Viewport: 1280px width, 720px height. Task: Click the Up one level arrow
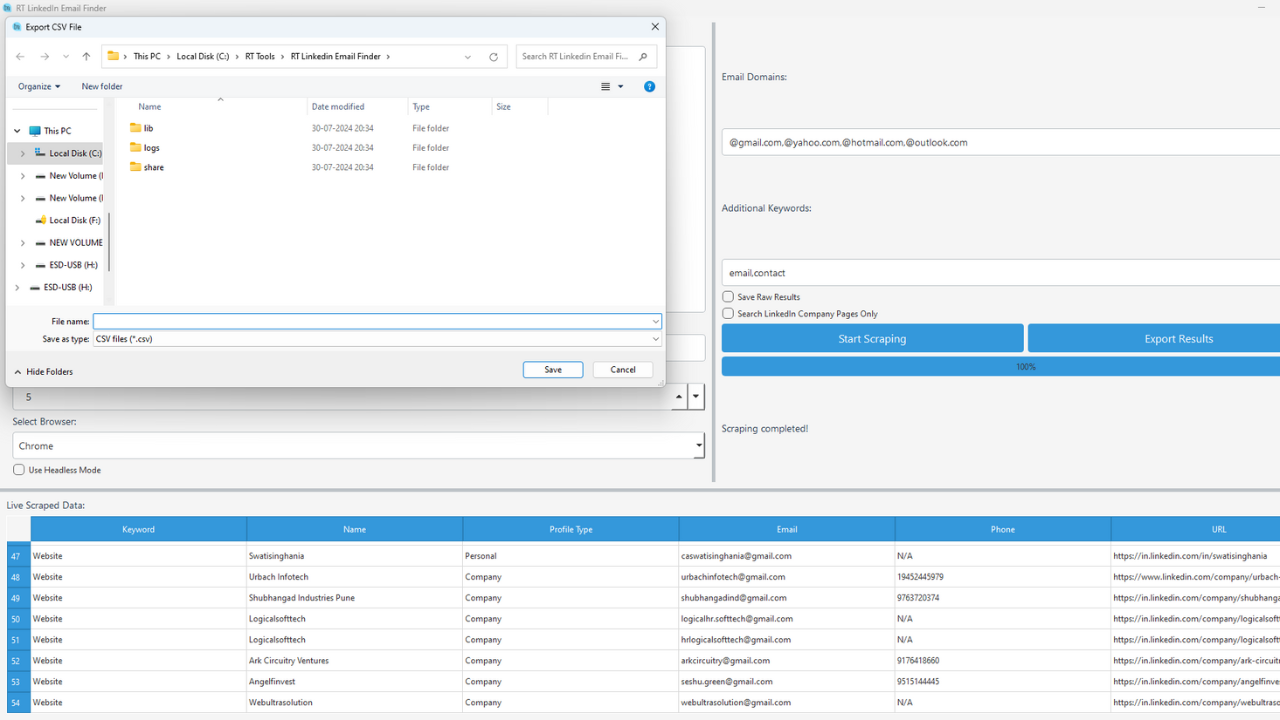tap(86, 57)
